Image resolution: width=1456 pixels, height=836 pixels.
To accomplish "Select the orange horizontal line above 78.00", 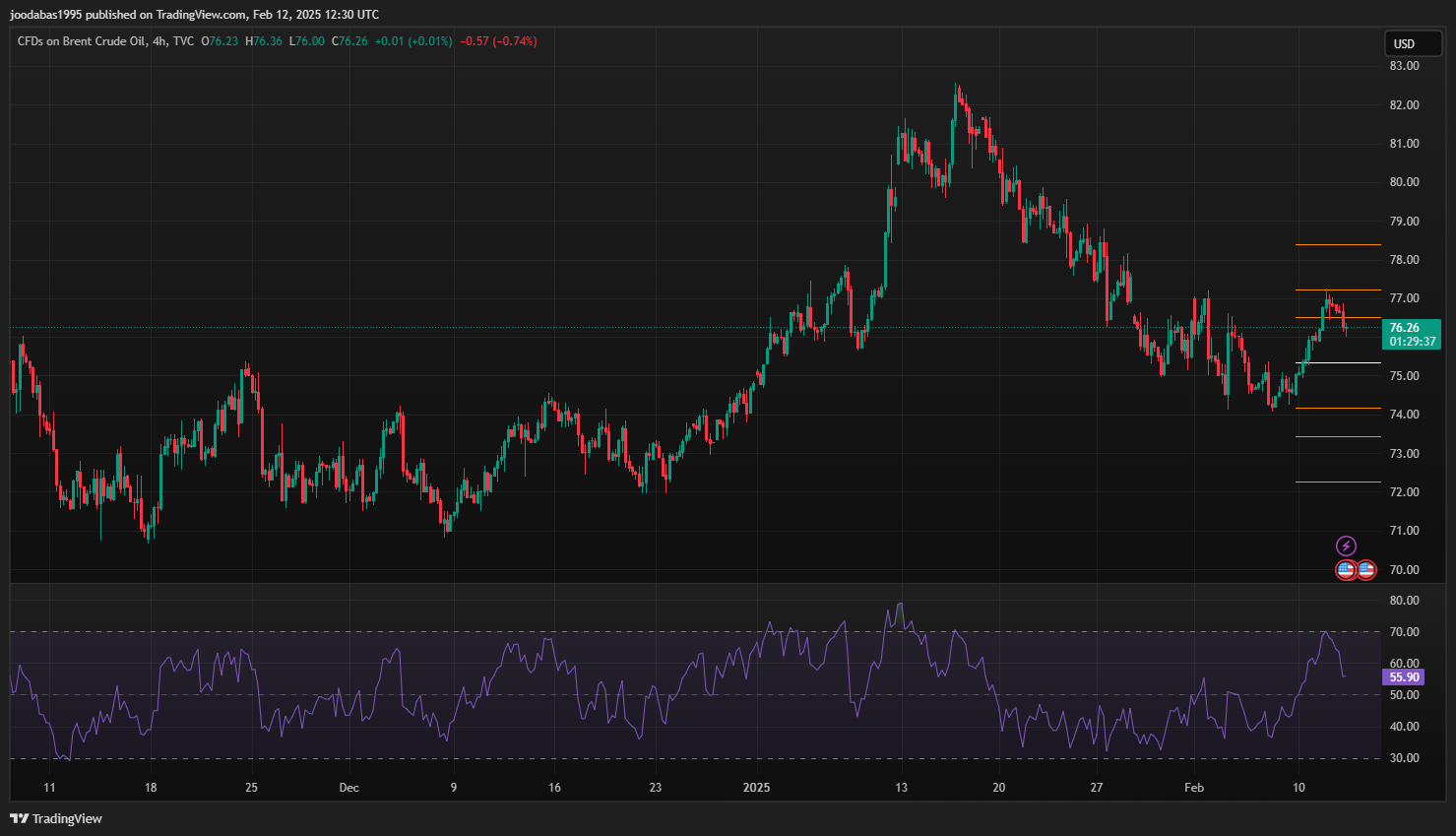I will (x=1338, y=244).
